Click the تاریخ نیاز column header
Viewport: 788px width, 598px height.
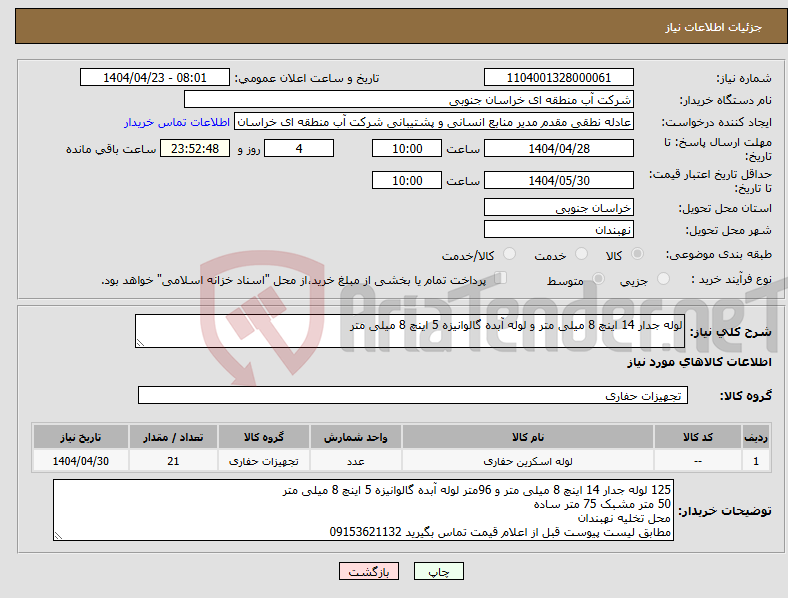coord(81,437)
